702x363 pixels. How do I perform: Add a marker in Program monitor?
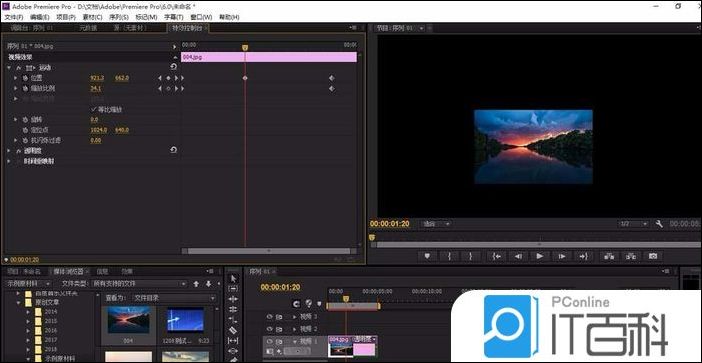pyautogui.click(x=428, y=256)
